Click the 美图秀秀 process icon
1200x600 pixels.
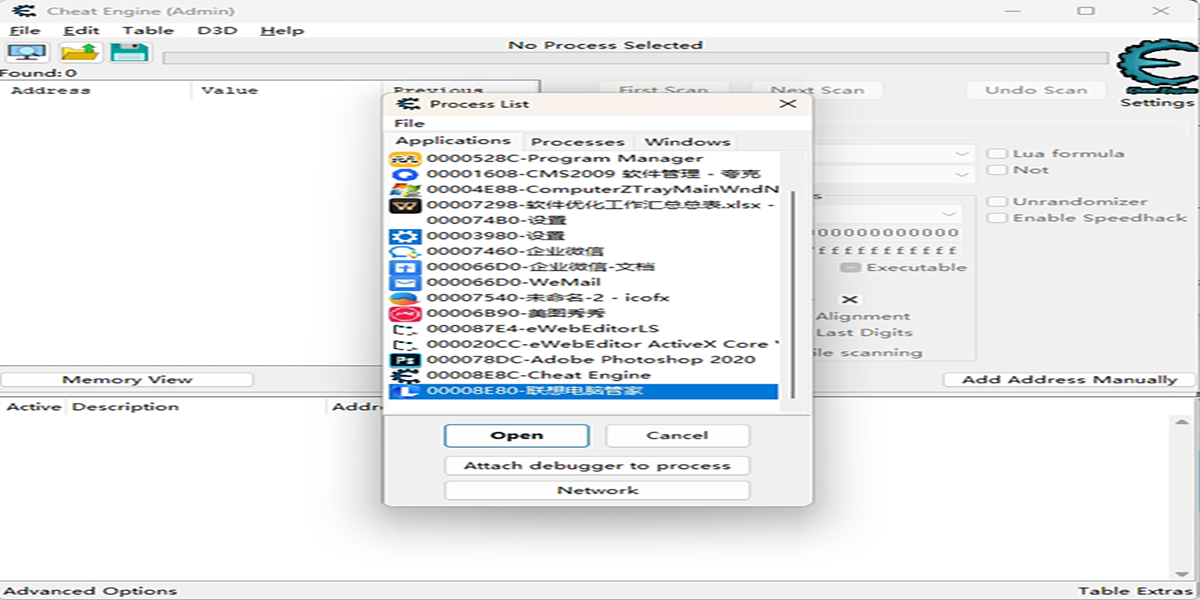(404, 313)
